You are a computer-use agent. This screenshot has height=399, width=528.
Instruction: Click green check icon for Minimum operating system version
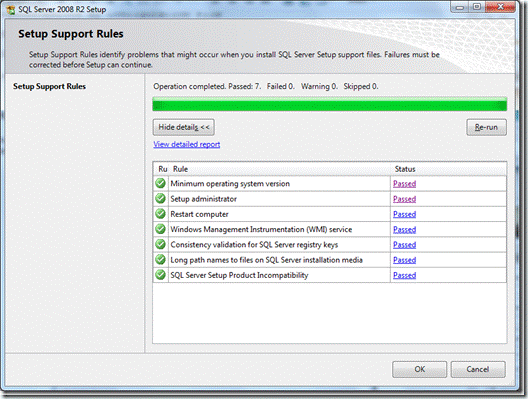point(161,184)
